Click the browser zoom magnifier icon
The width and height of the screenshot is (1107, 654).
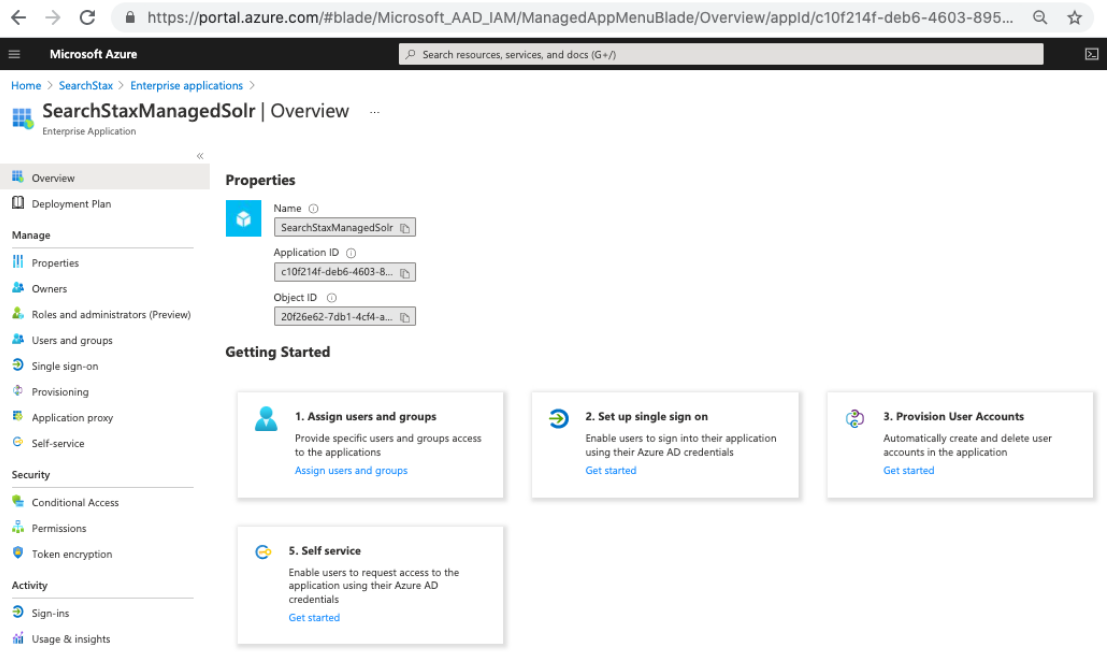click(x=1040, y=18)
